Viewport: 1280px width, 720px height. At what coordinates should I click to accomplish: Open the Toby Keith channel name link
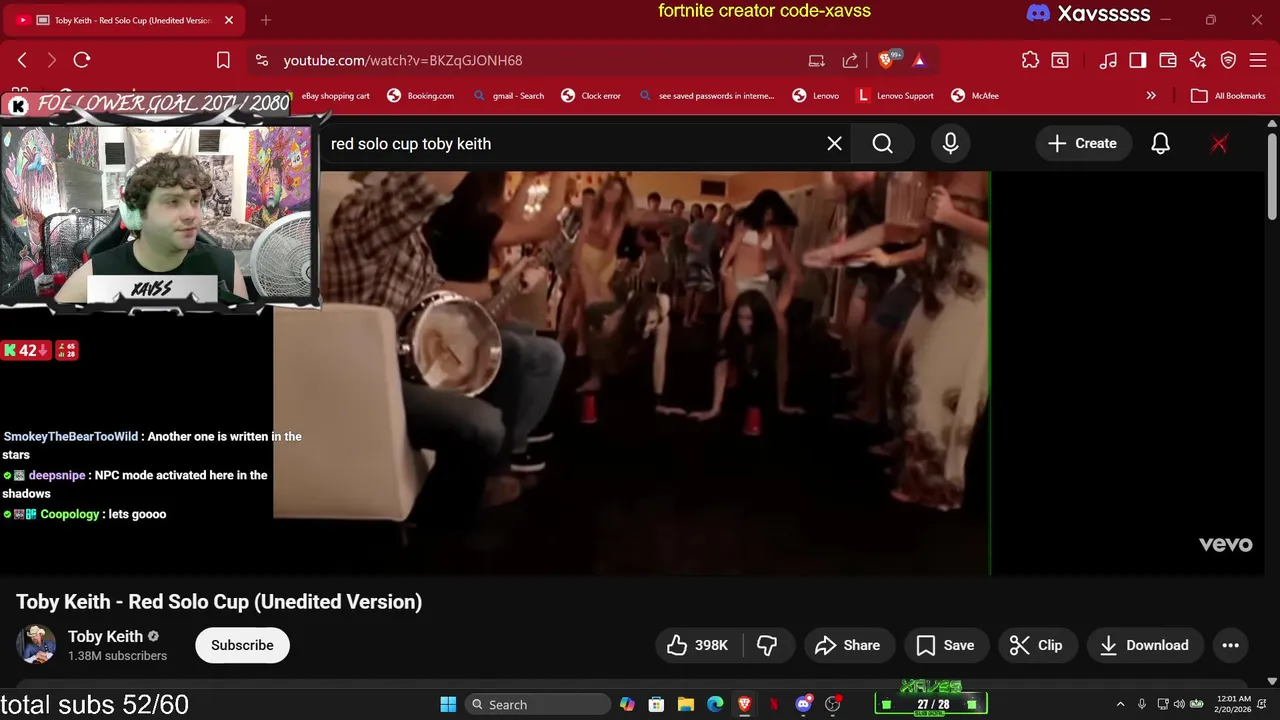[x=105, y=636]
